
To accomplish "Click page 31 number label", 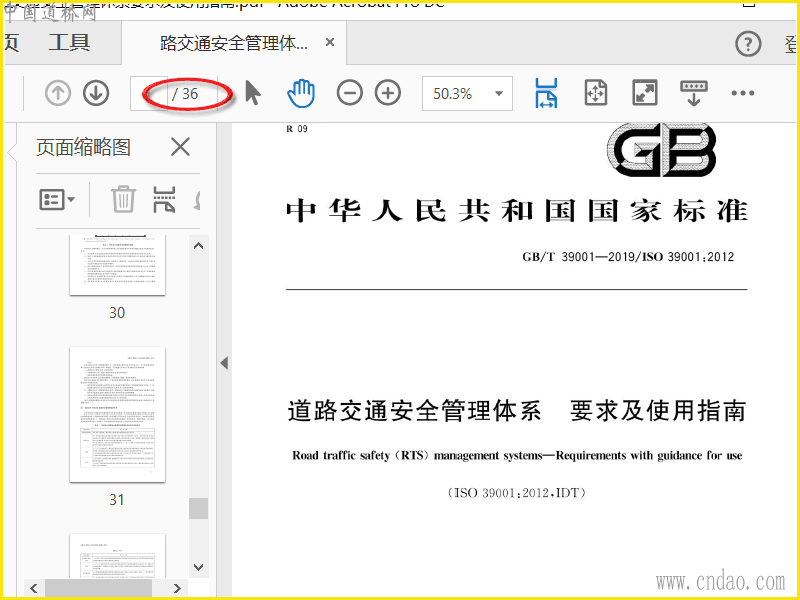I will [x=117, y=500].
